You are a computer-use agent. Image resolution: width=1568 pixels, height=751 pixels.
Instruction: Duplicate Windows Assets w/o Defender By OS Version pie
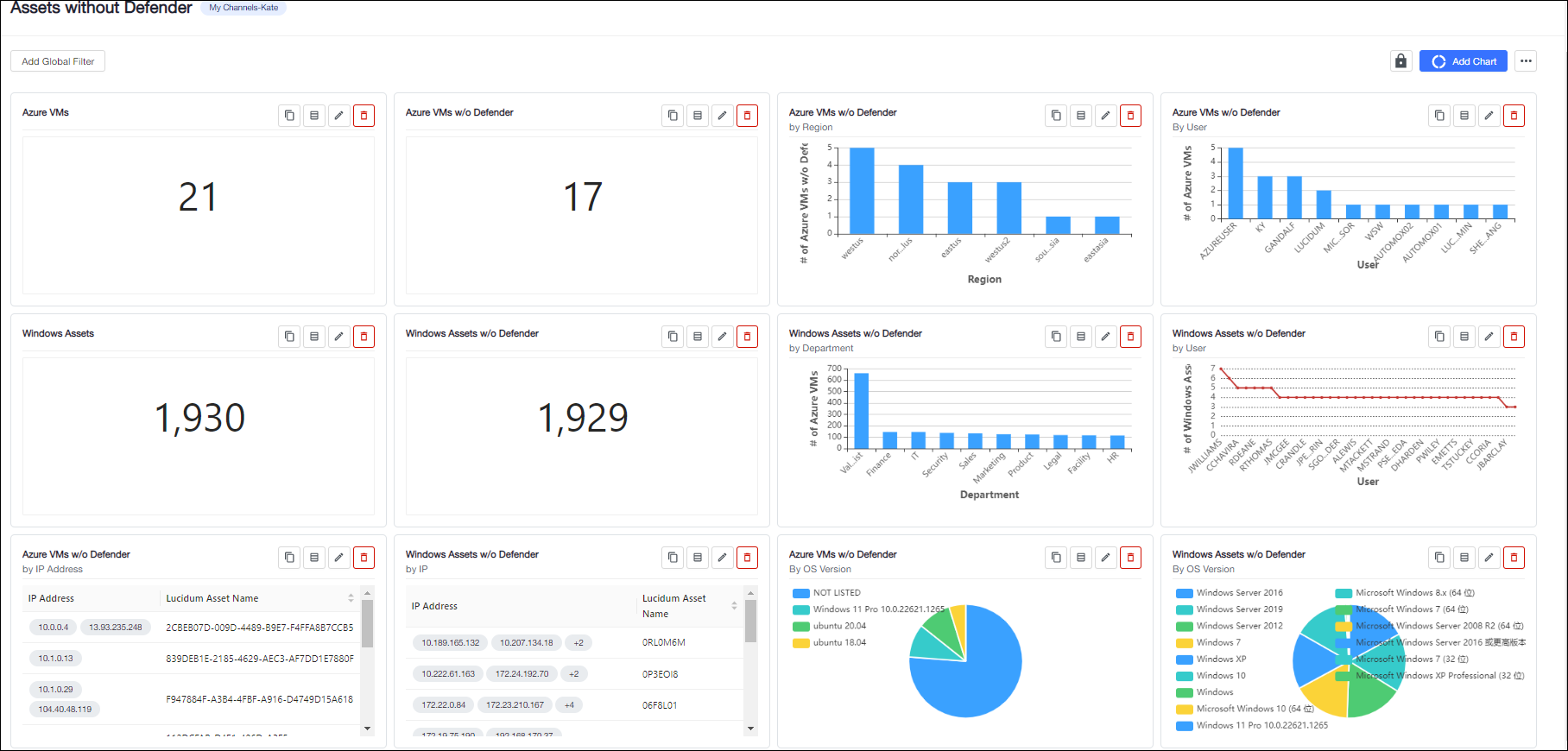(1439, 558)
